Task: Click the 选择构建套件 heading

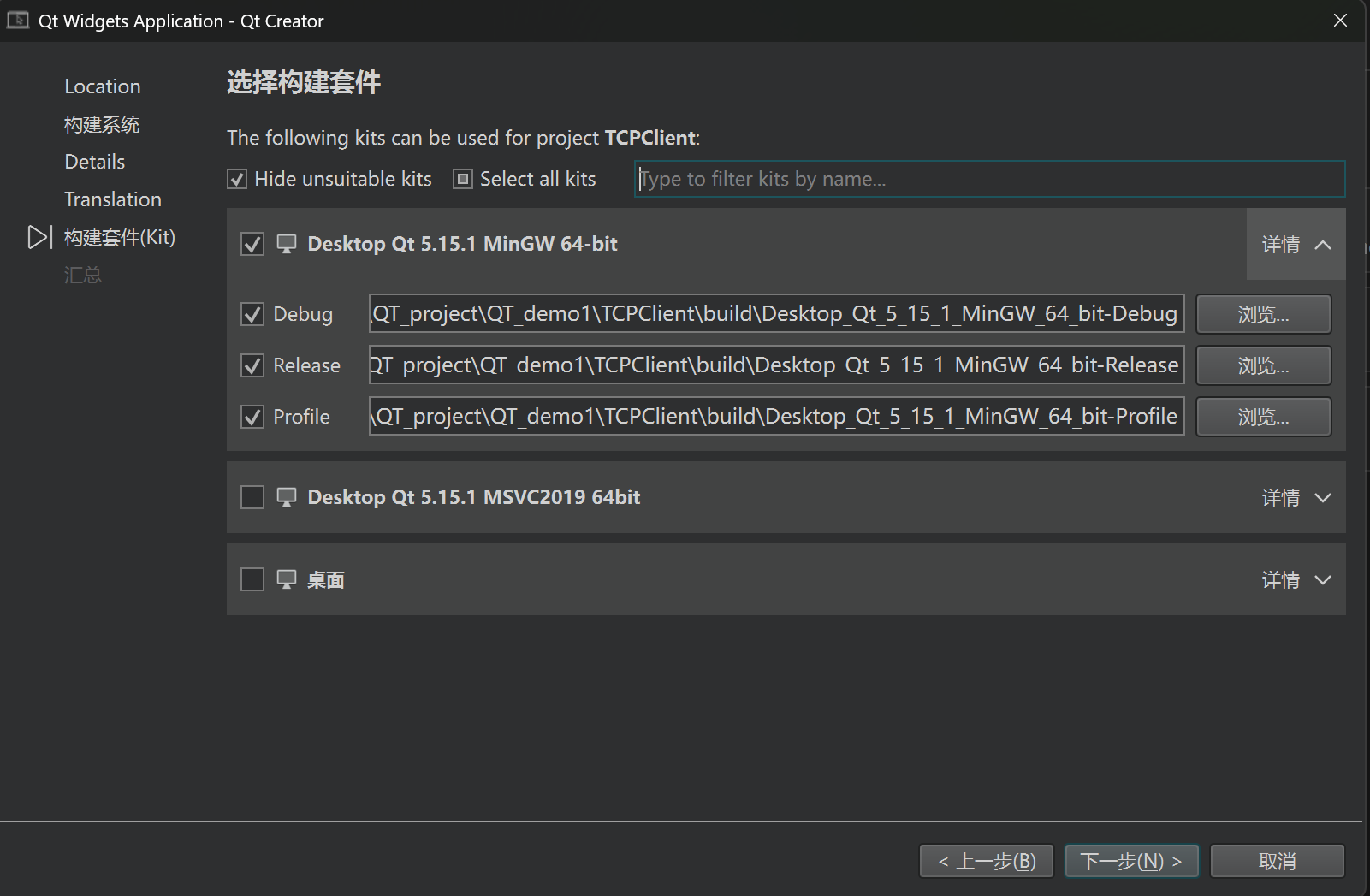Action: point(304,82)
